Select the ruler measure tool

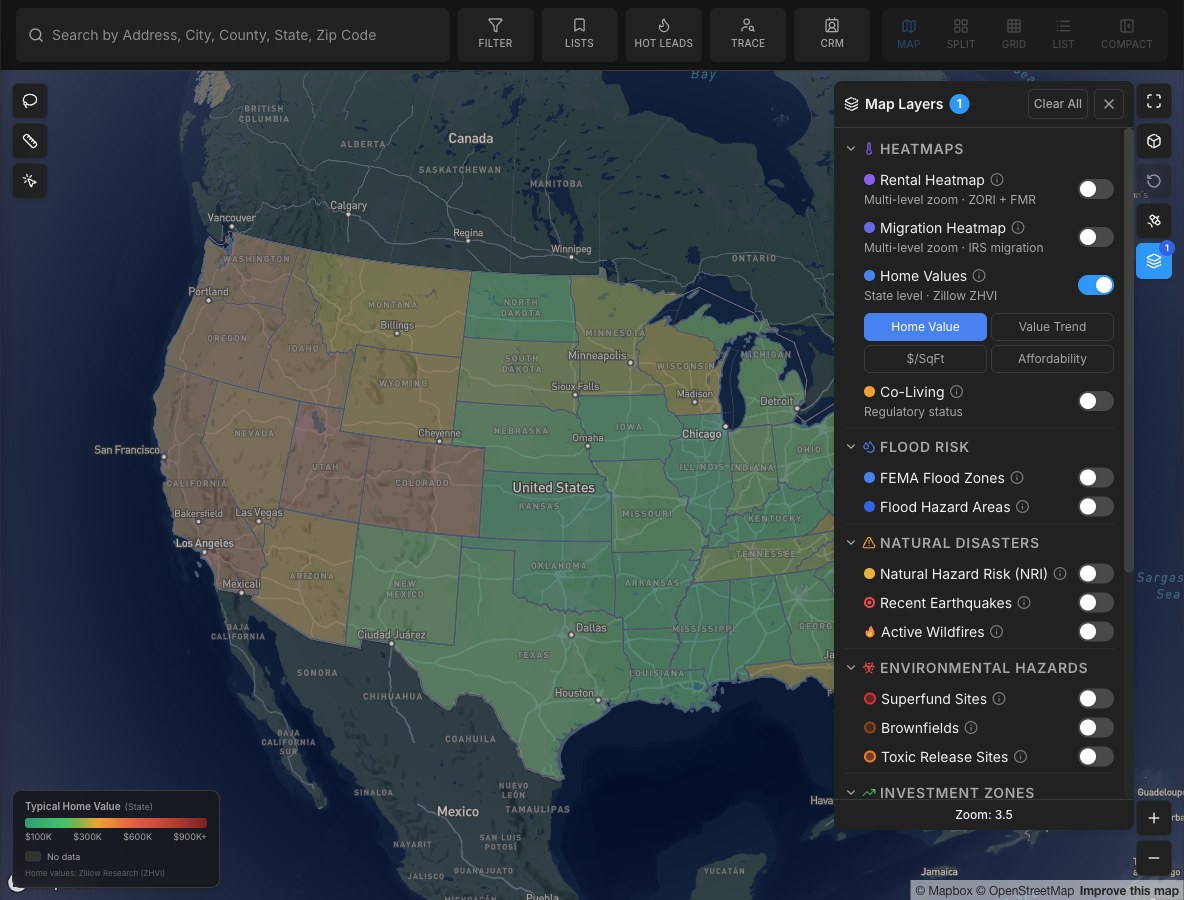click(30, 140)
